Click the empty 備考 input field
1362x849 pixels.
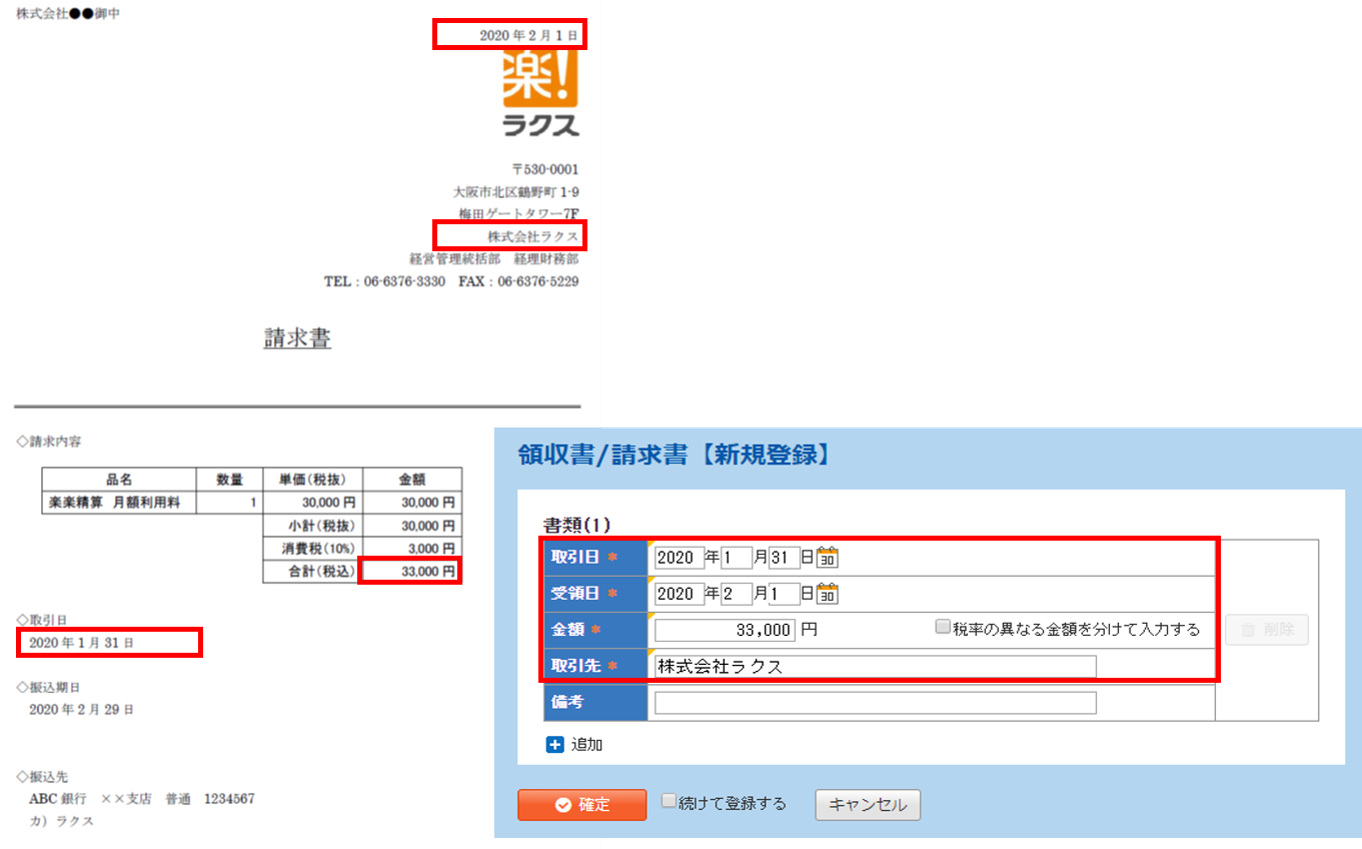875,702
